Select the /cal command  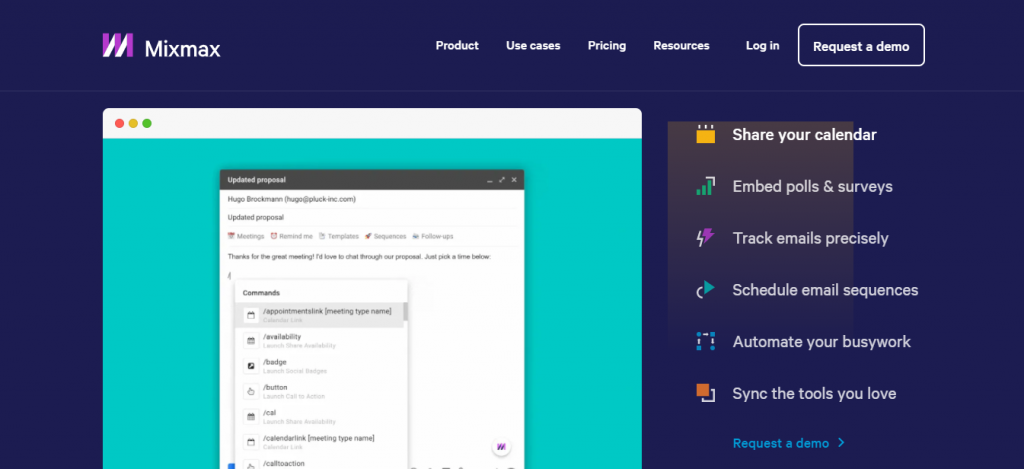click(319, 417)
